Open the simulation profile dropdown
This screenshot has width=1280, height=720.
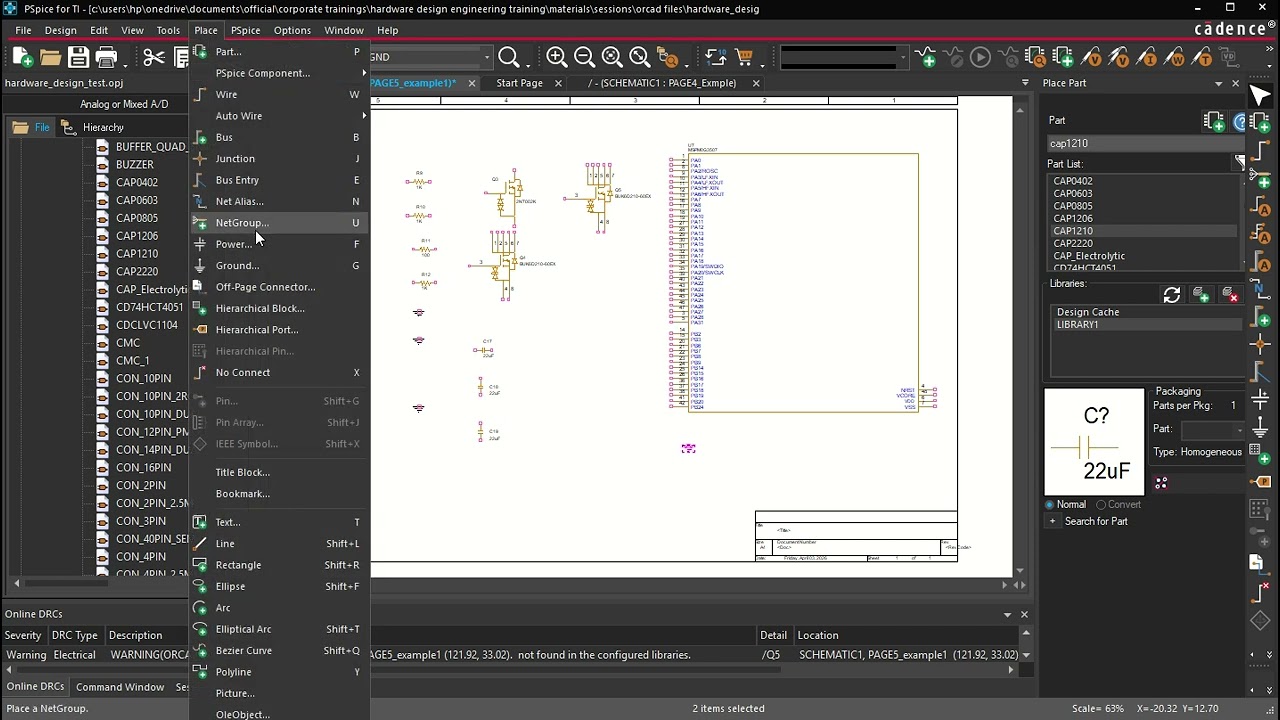tap(901, 57)
